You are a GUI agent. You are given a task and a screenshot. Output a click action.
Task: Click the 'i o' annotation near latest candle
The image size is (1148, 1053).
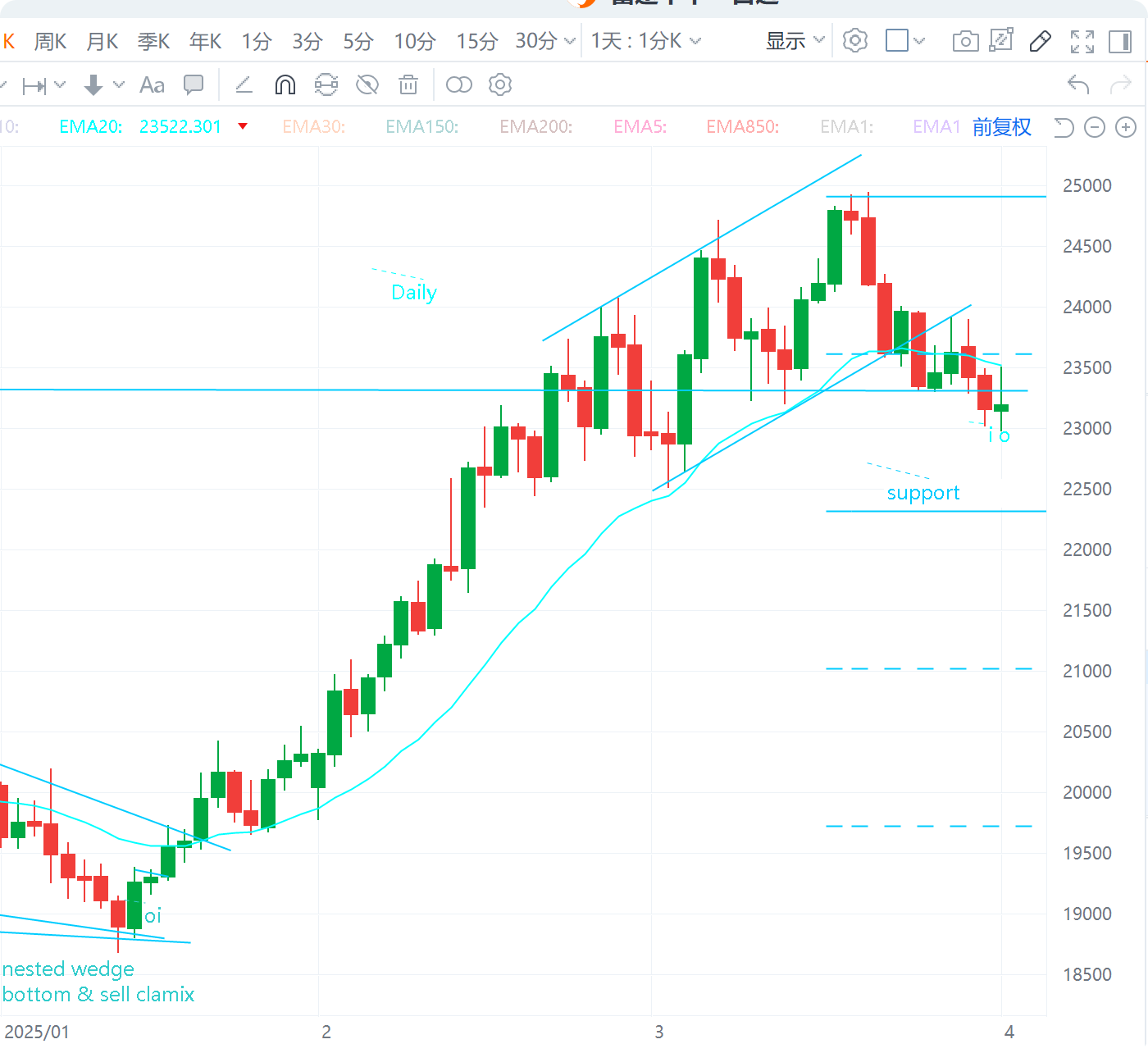coord(1000,435)
